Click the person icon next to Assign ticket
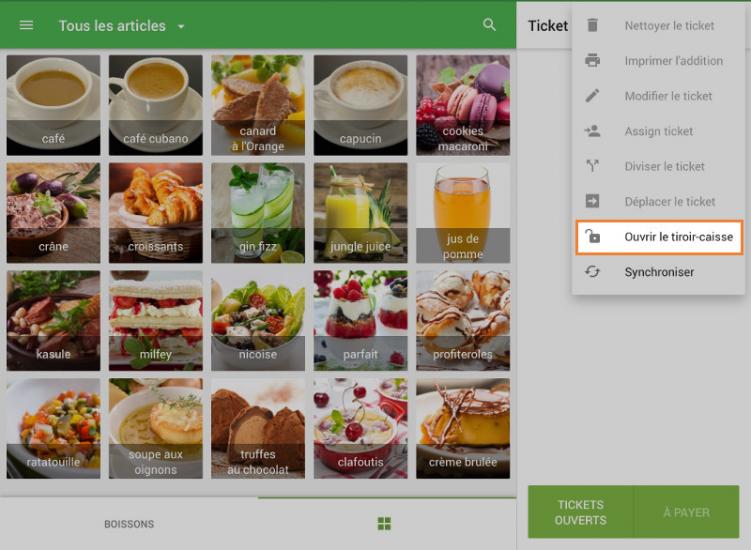Screen dimensions: 751x550 592,131
